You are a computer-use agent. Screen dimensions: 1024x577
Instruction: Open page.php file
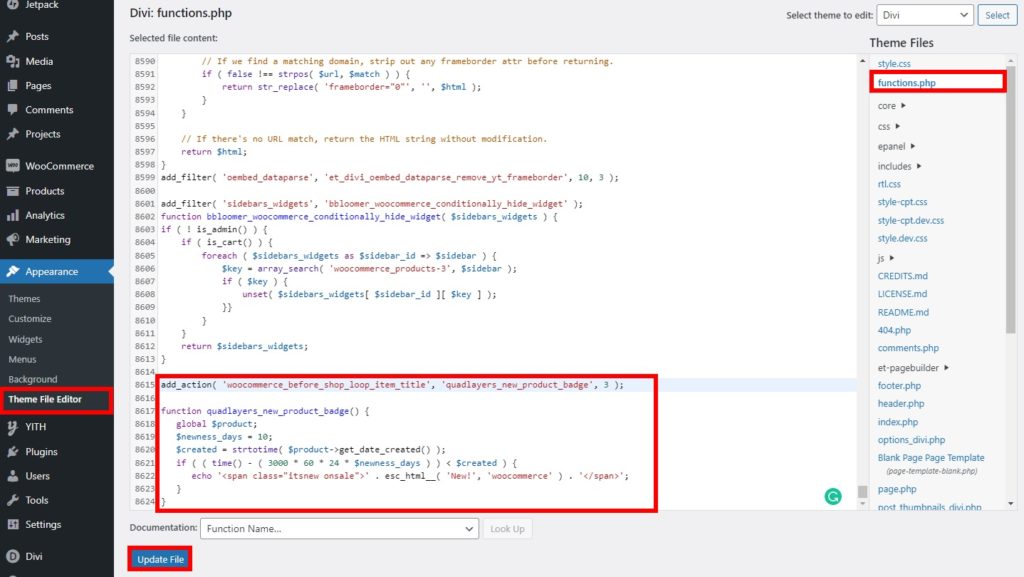pyautogui.click(x=897, y=489)
